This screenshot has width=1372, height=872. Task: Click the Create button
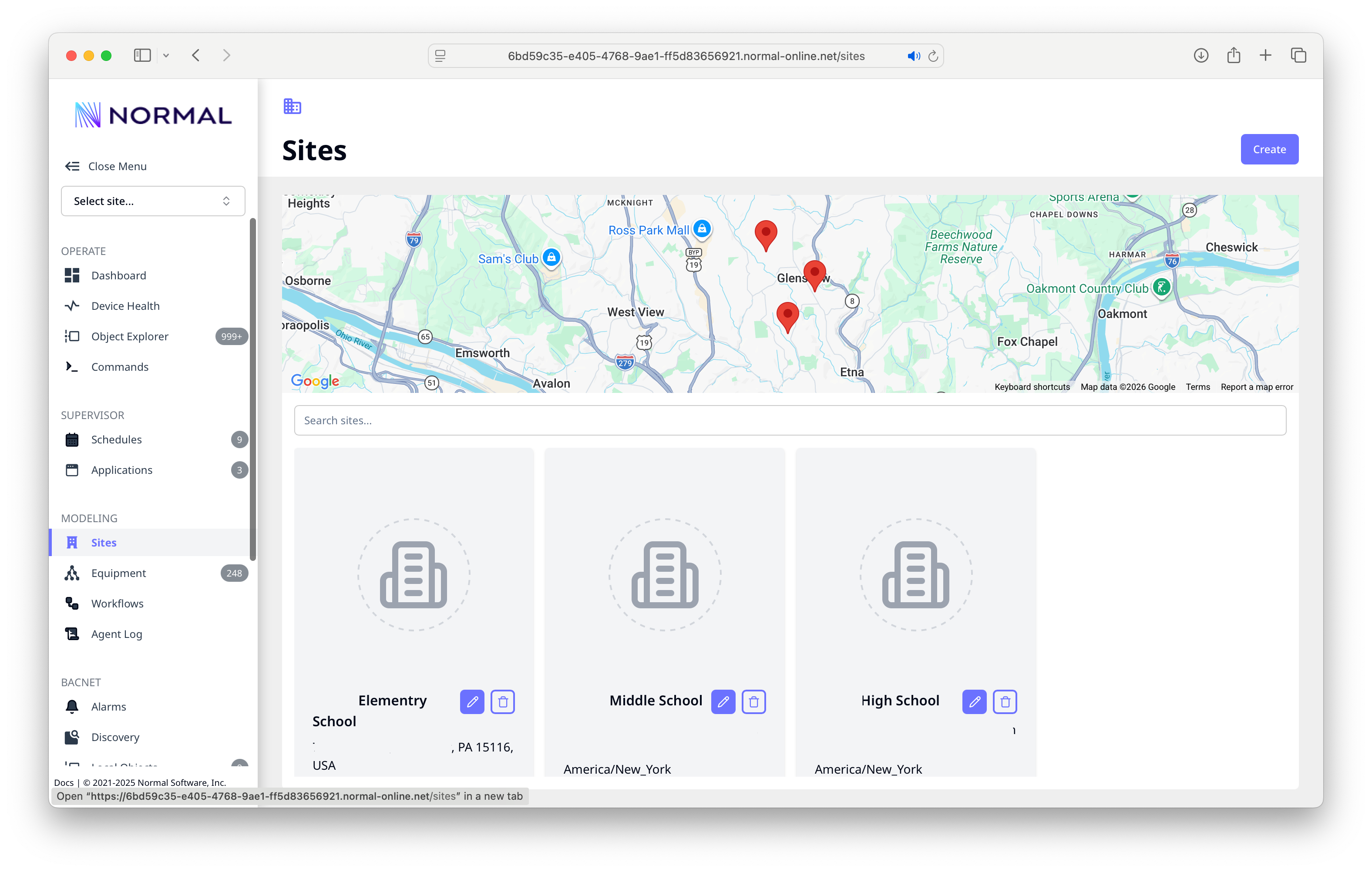1269,149
